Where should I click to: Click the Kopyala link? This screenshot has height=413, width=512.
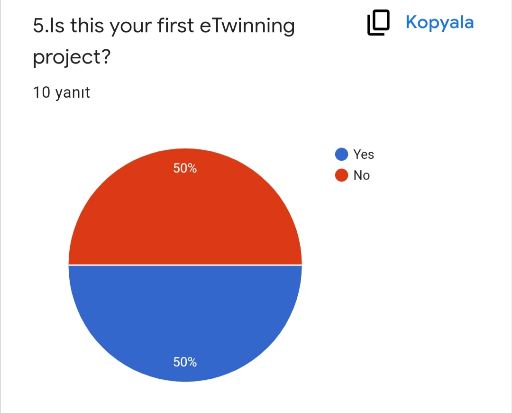coord(440,23)
